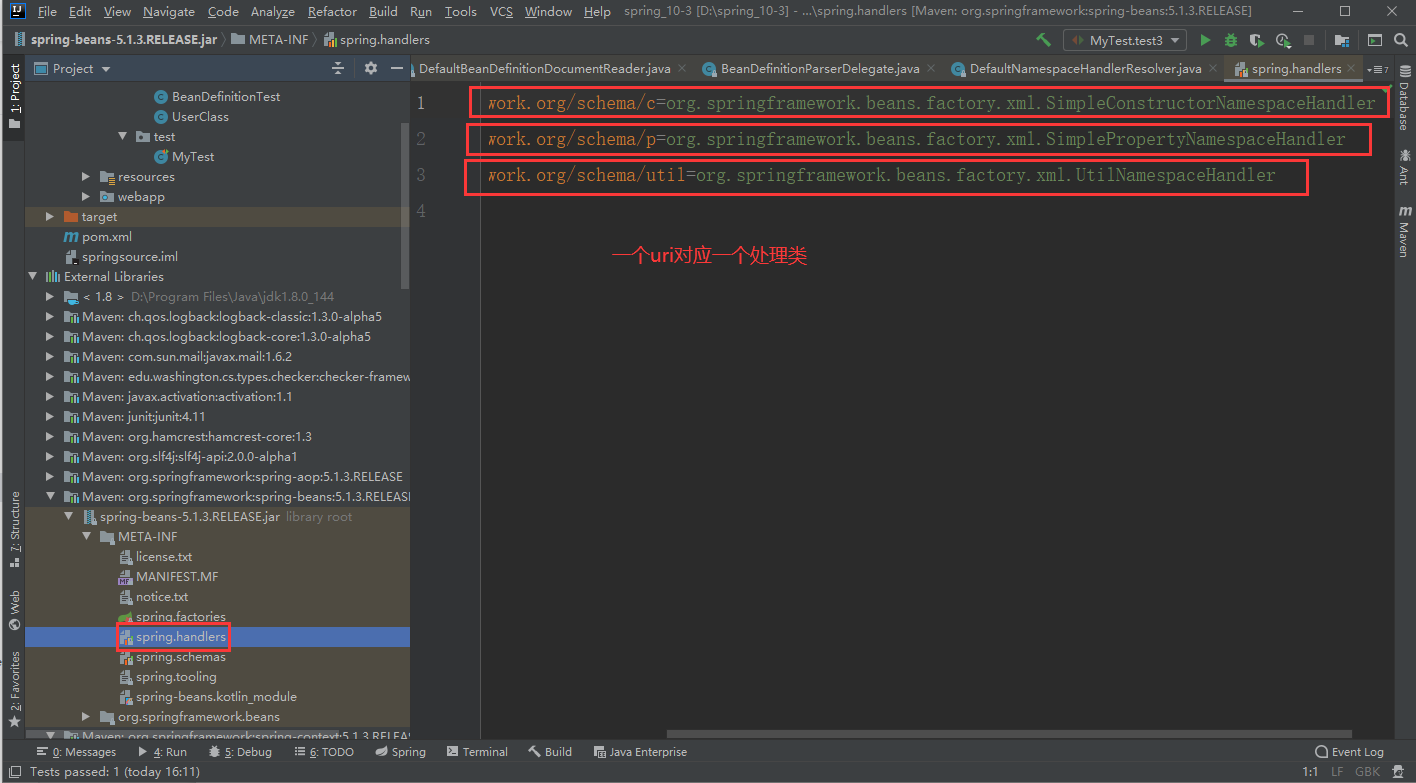
Task: Toggle the 1: Project side tab
Action: click(x=14, y=97)
